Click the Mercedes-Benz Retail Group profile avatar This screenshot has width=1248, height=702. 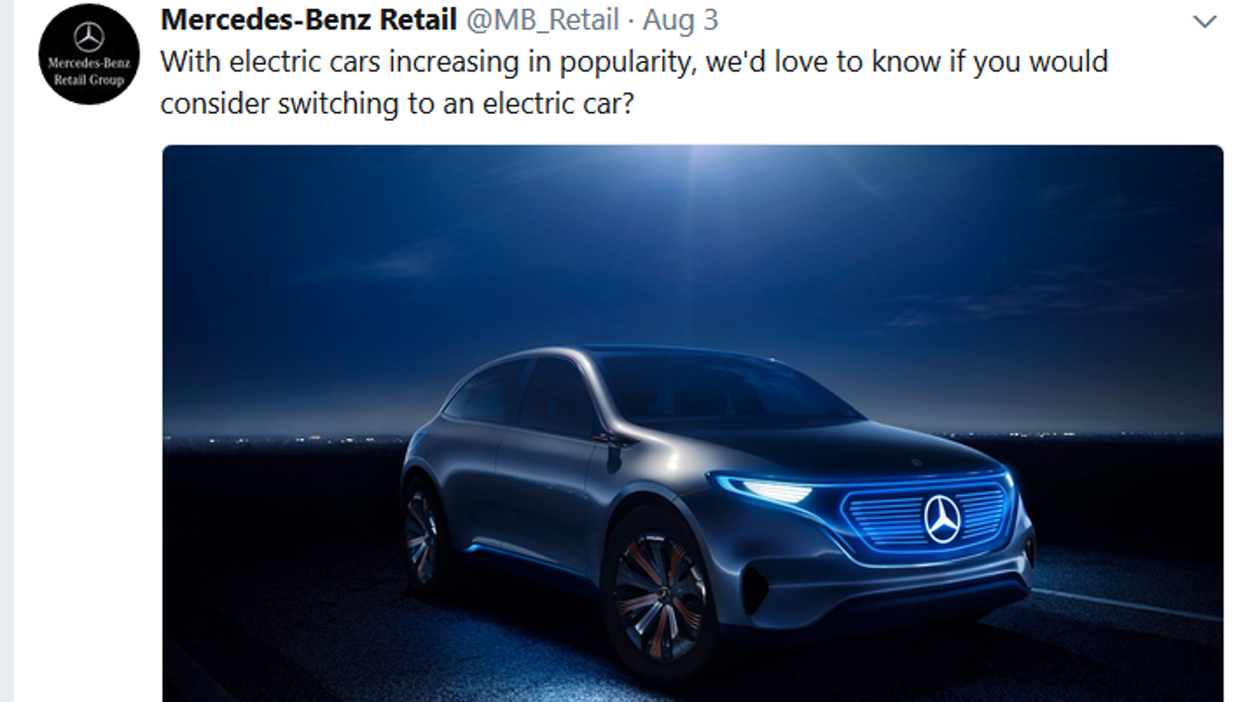point(89,54)
